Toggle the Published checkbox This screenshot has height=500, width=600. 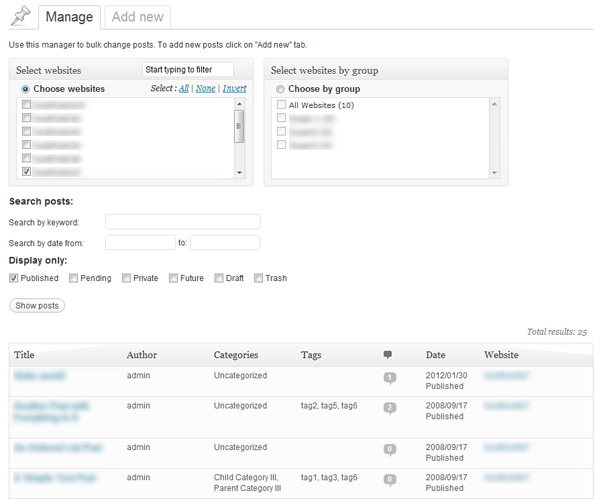click(x=14, y=278)
